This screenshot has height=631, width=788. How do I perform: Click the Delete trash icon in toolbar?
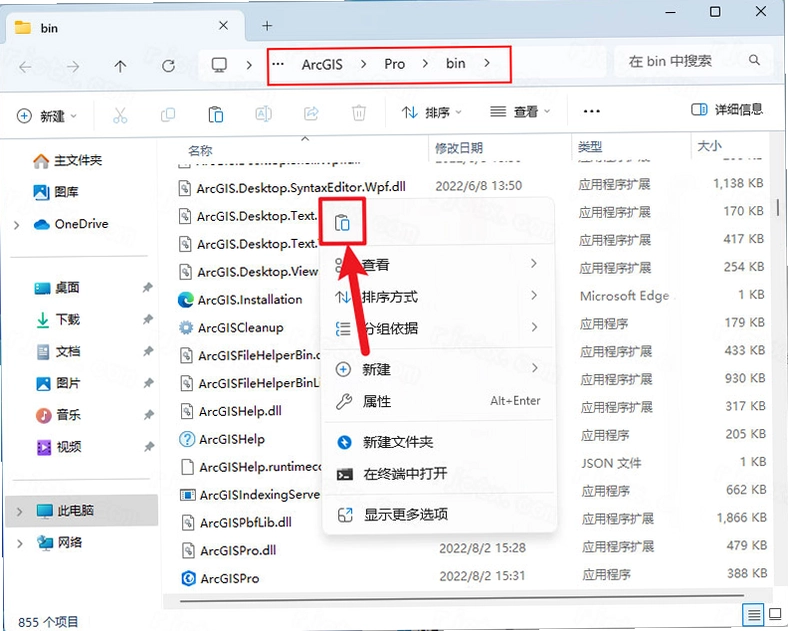[x=359, y=114]
